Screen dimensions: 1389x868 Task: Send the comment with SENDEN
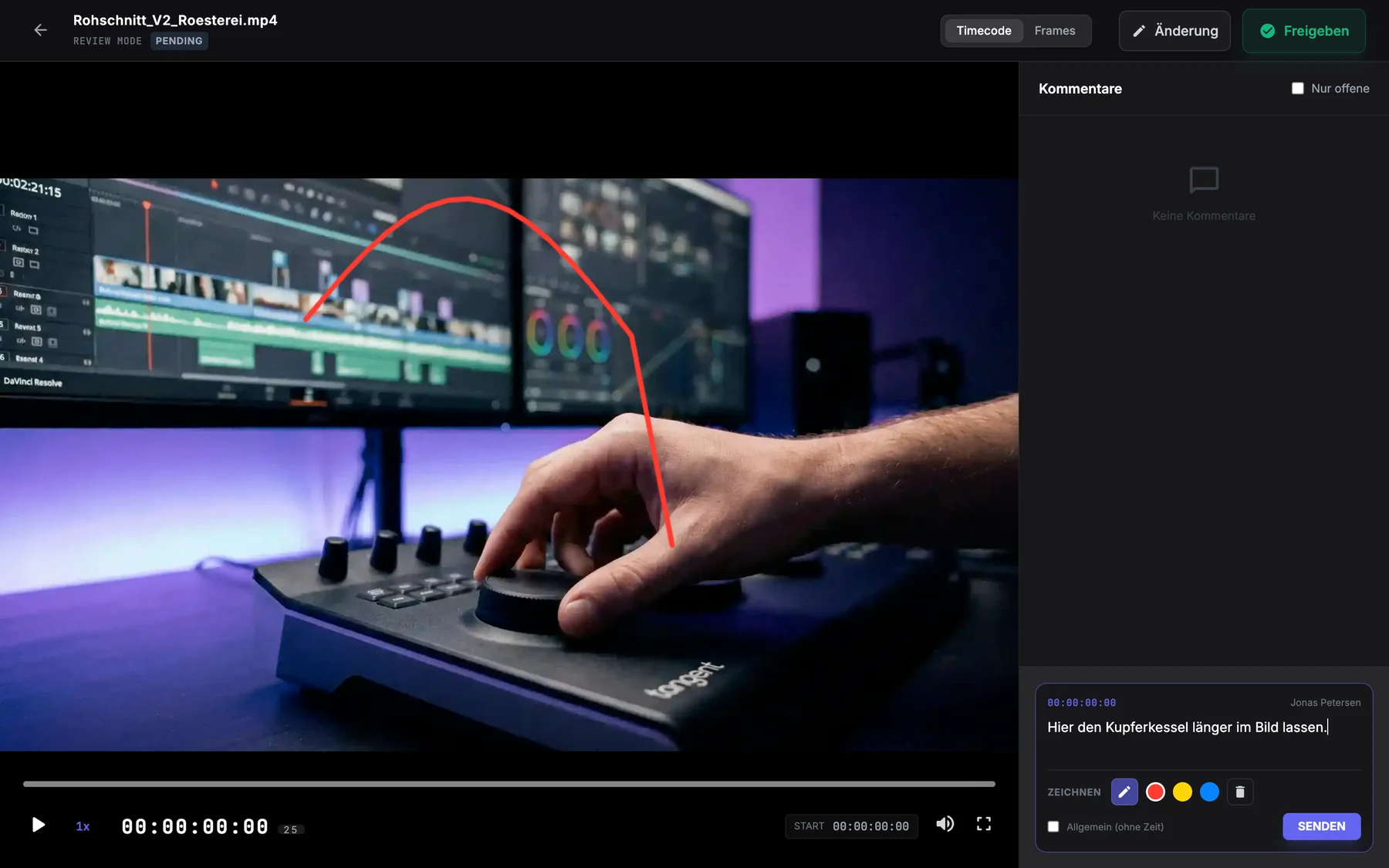[1321, 826]
